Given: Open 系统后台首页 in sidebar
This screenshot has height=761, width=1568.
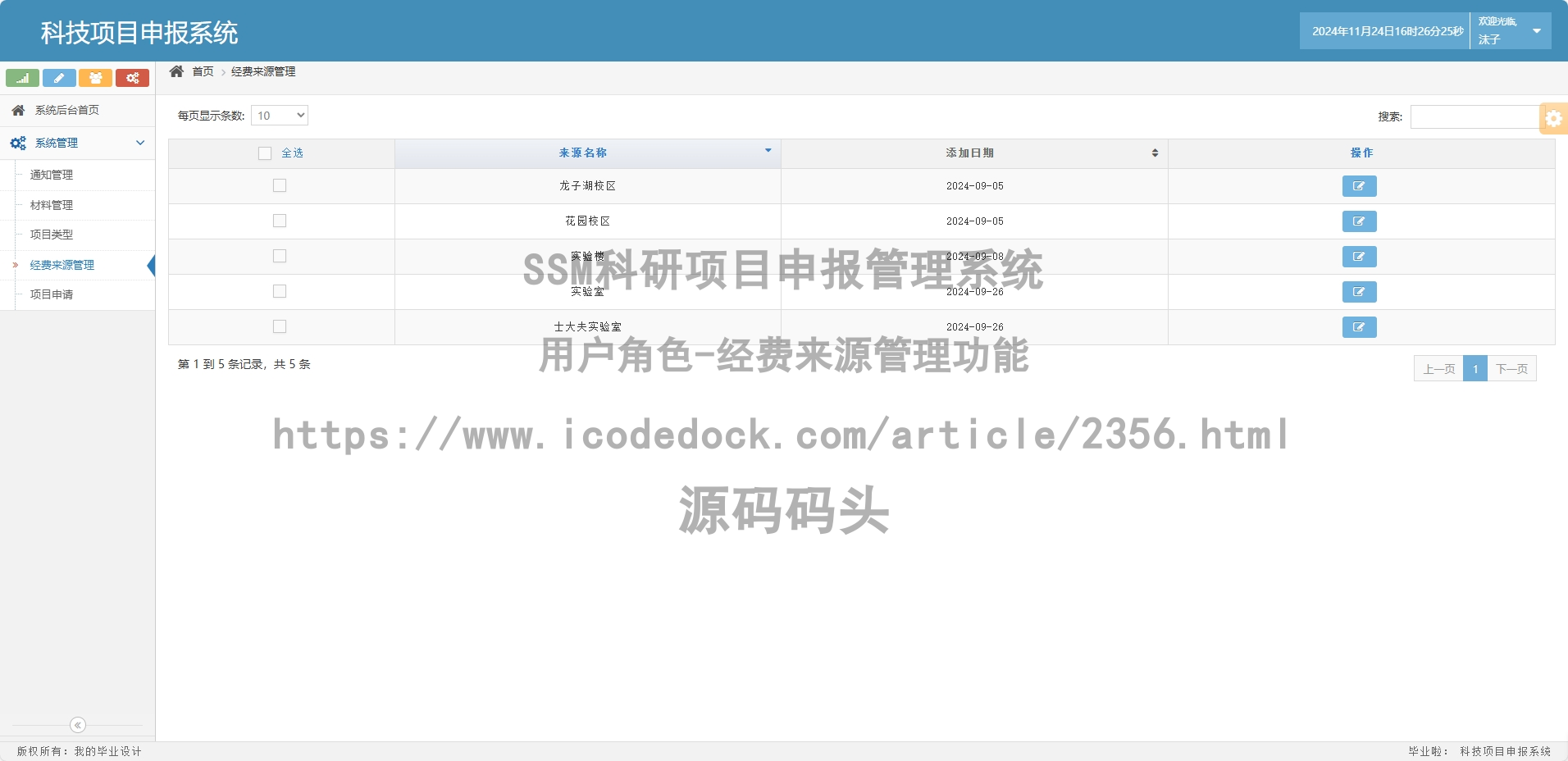Looking at the screenshot, I should click(78, 110).
